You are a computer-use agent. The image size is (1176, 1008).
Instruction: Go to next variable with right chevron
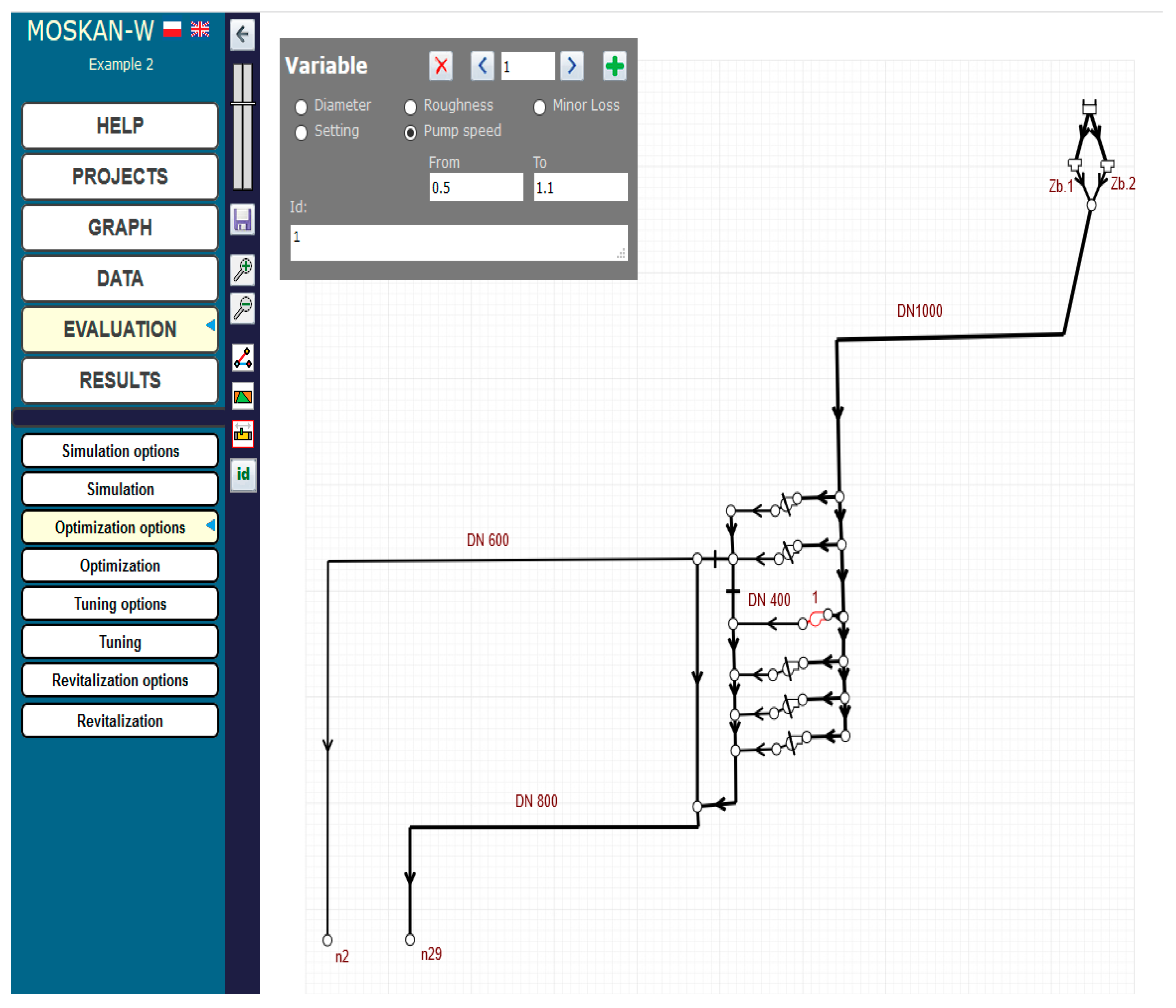pyautogui.click(x=571, y=66)
